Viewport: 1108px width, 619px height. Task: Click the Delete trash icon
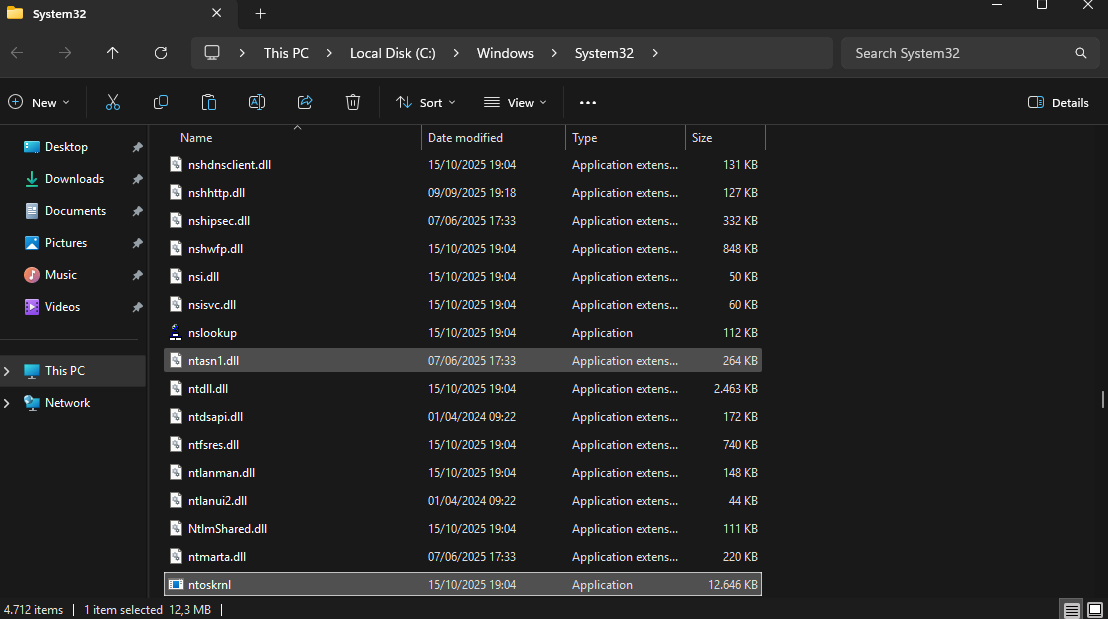353,102
